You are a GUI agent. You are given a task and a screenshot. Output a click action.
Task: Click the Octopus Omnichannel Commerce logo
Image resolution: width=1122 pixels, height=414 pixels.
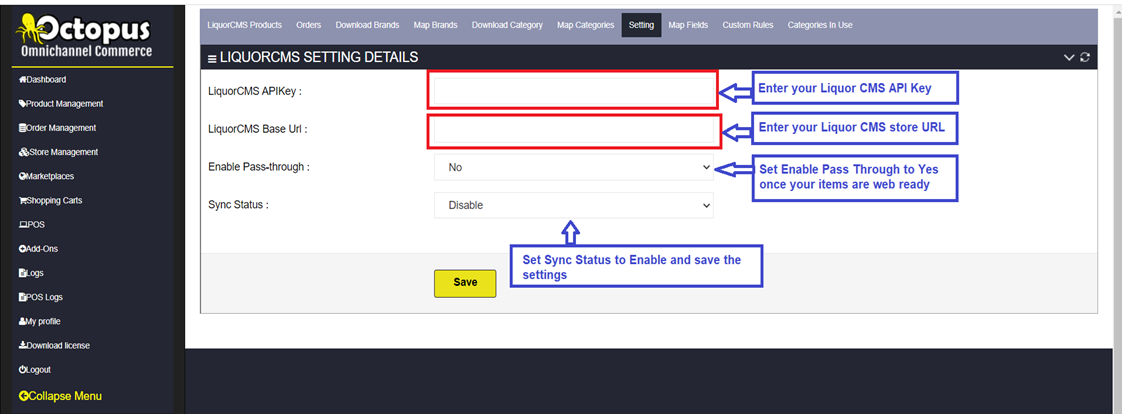pyautogui.click(x=84, y=36)
